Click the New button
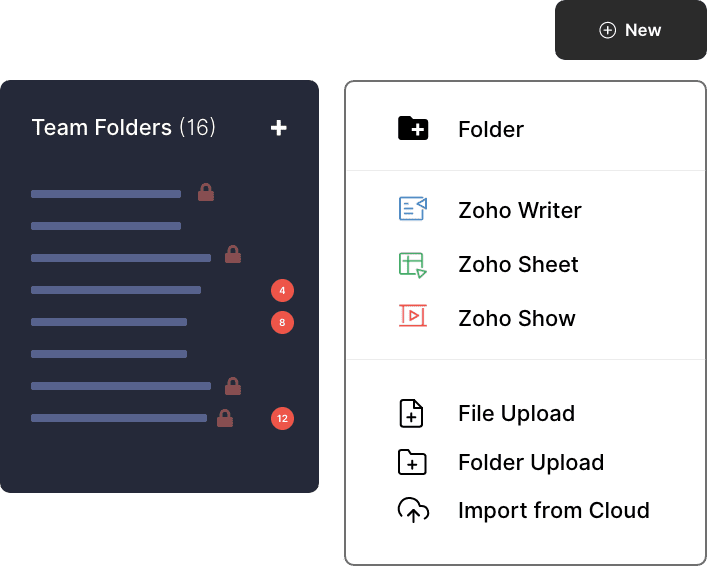The height and width of the screenshot is (566, 707). coord(630,30)
